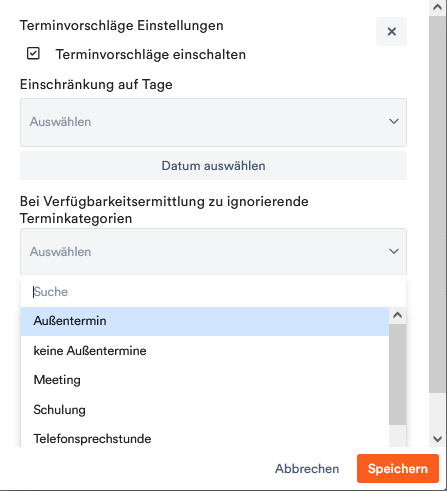Collapse the Terminkategorien dropdown chevron
Image resolution: width=447 pixels, height=491 pixels.
pyautogui.click(x=394, y=251)
